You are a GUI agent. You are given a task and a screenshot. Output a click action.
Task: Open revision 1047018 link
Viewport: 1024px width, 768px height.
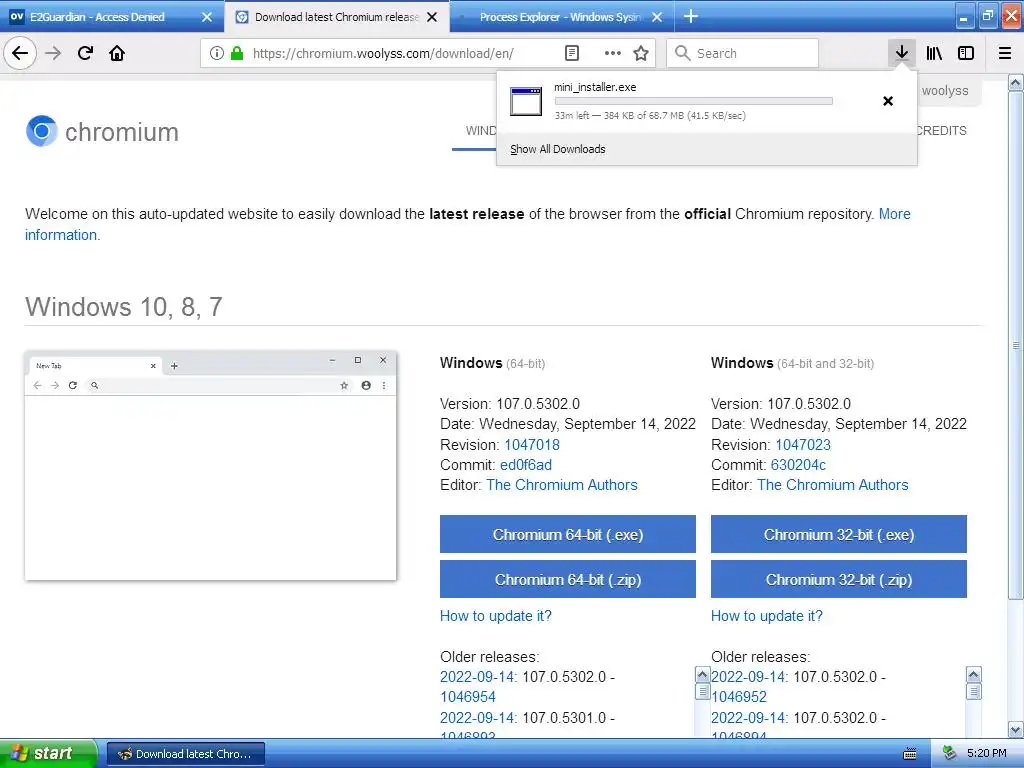point(532,445)
